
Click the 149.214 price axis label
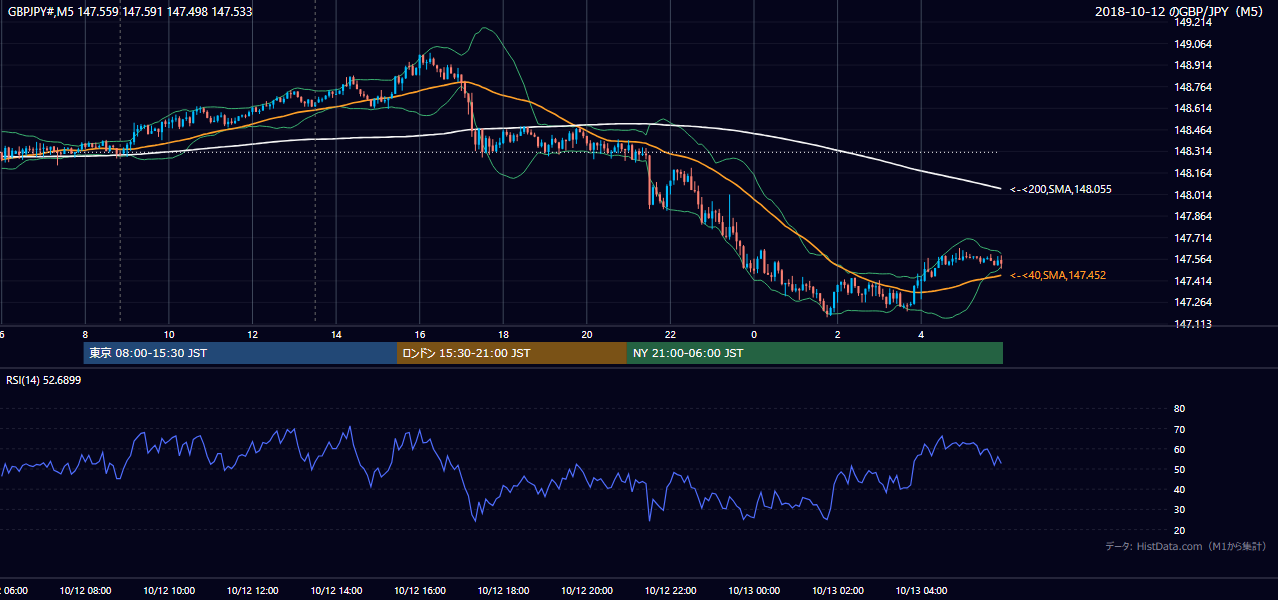pos(1193,22)
